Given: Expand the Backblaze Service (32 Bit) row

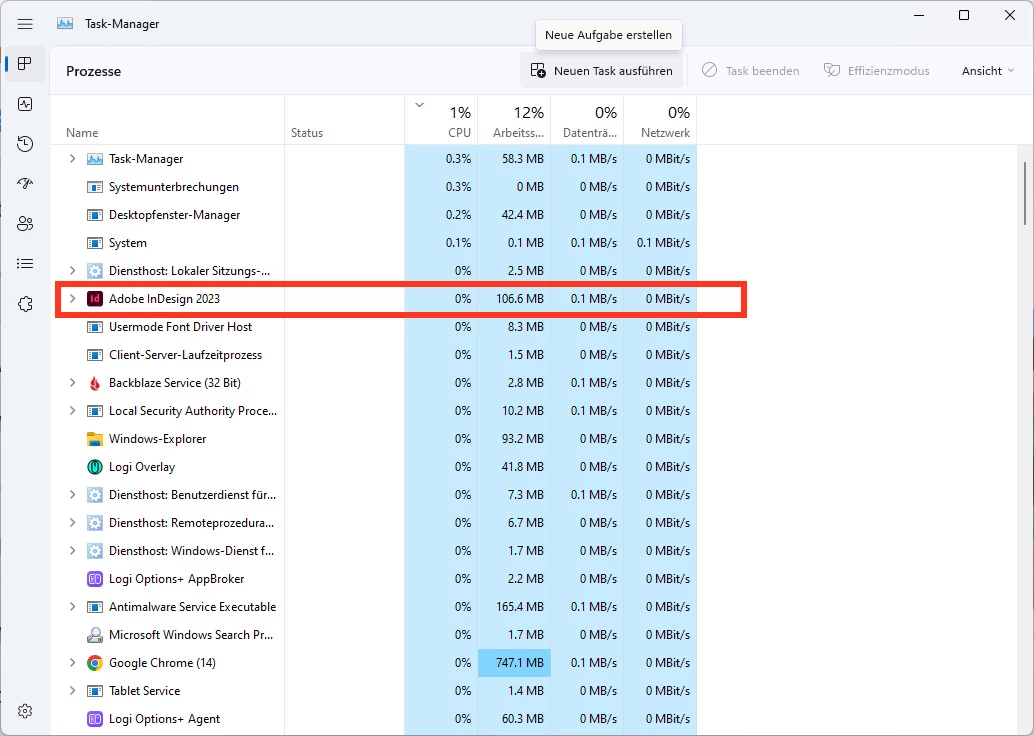Looking at the screenshot, I should pyautogui.click(x=73, y=383).
